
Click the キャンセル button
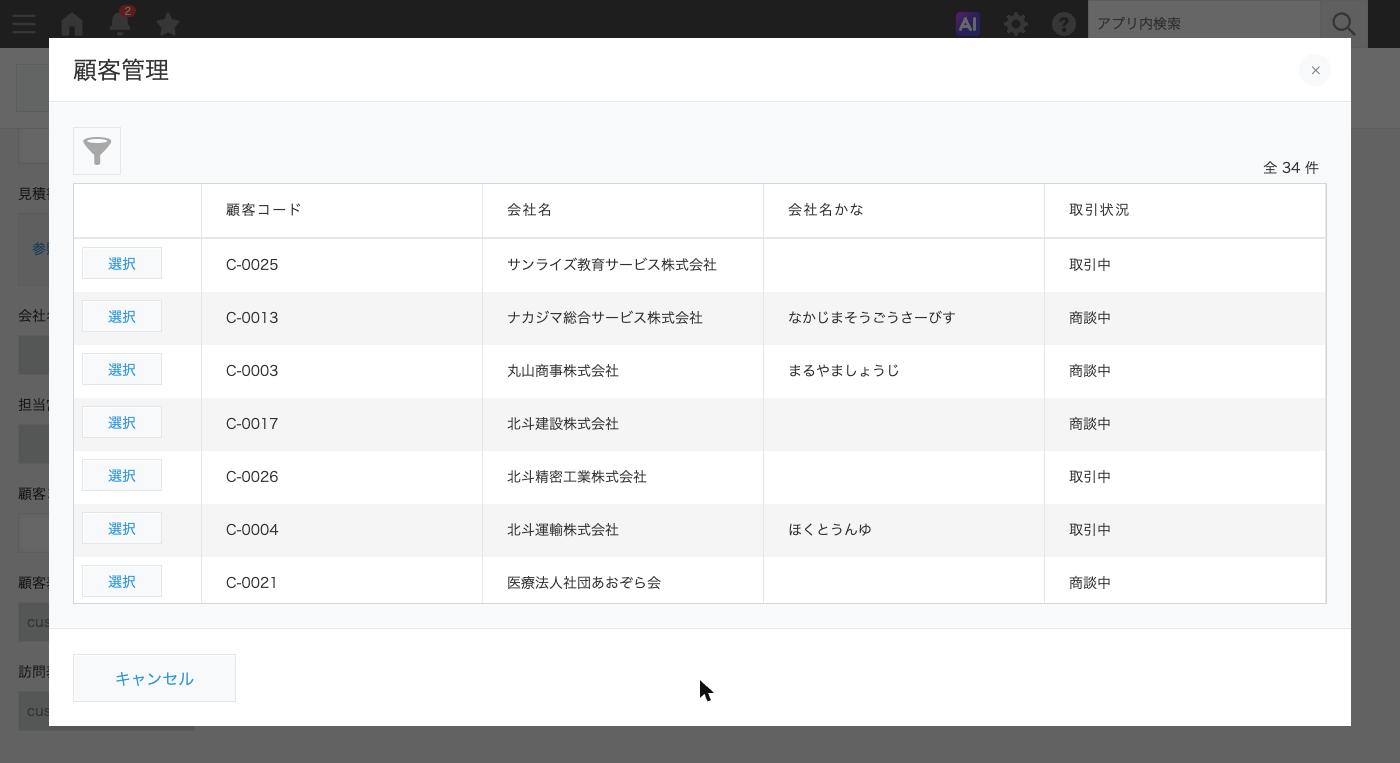[154, 678]
